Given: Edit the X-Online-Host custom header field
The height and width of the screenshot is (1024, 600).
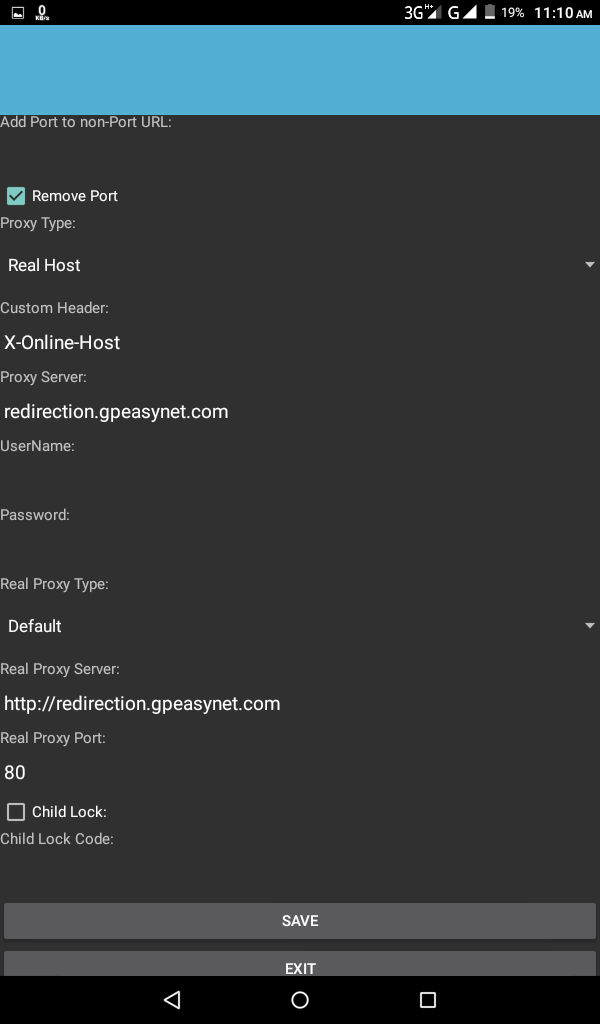Looking at the screenshot, I should click(300, 342).
